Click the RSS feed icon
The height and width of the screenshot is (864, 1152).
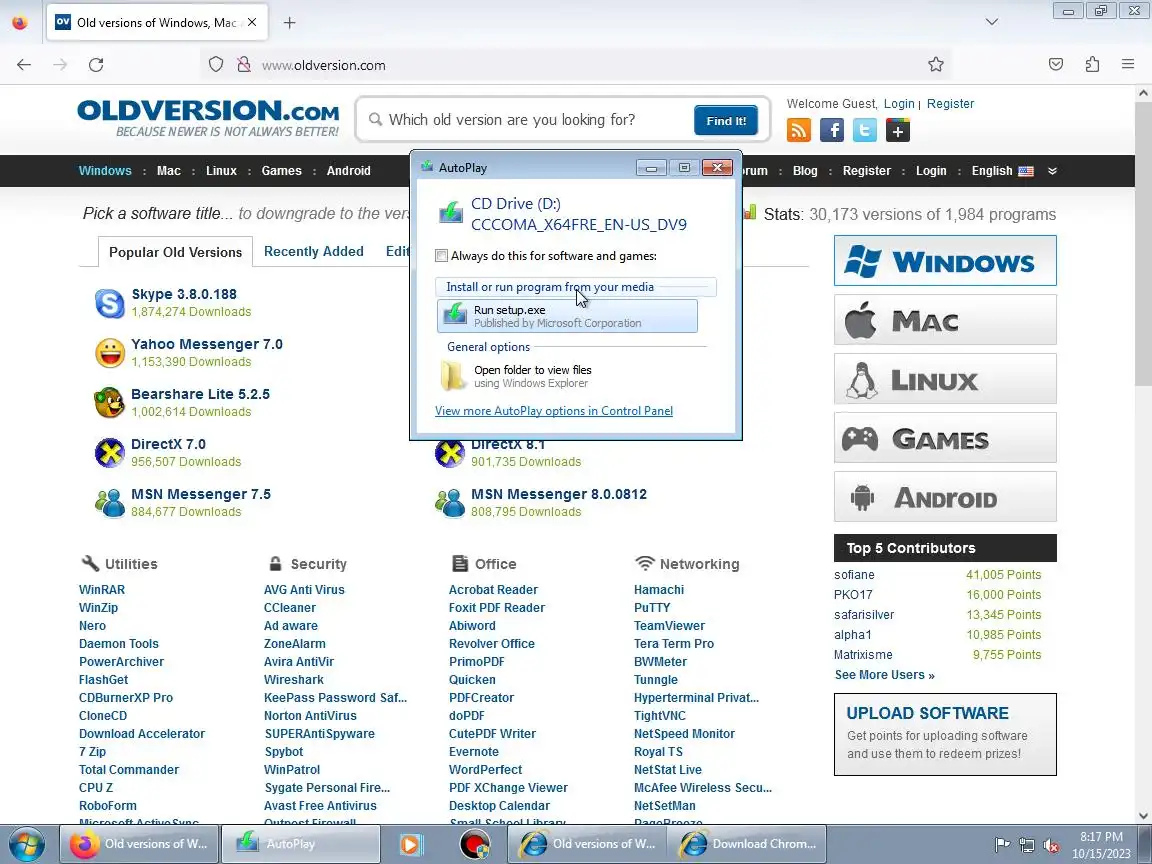[799, 130]
